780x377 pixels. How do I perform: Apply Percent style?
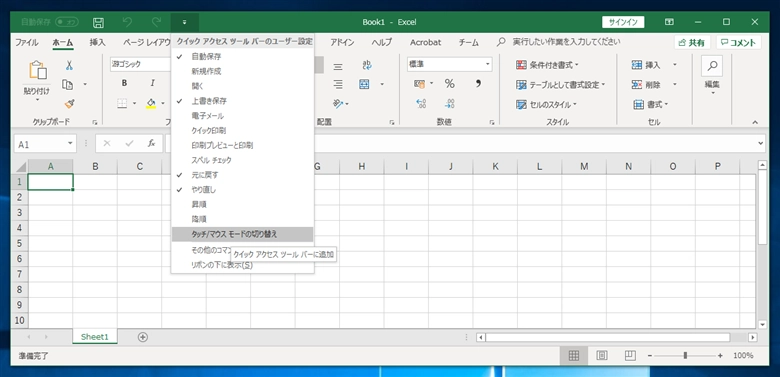pos(450,84)
